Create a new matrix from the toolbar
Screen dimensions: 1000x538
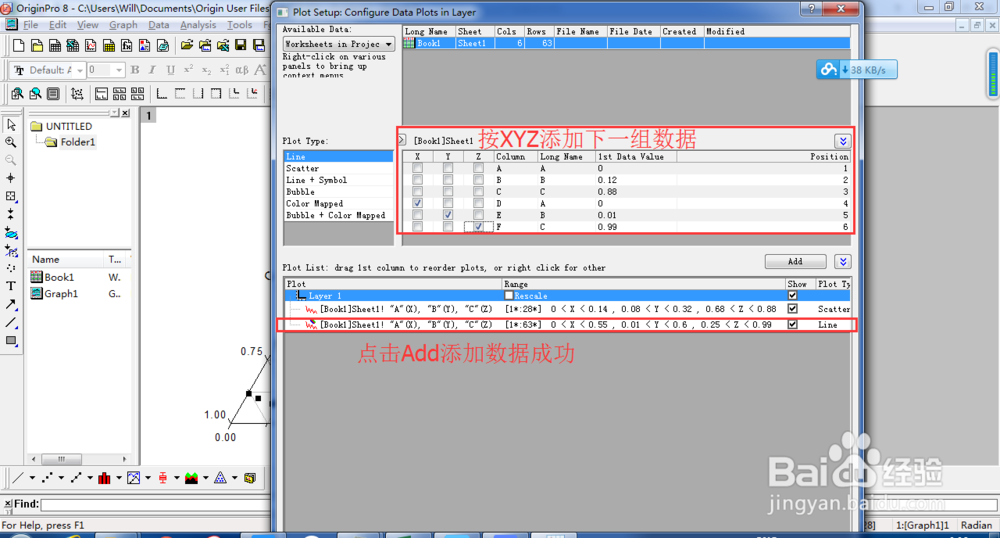[109, 45]
